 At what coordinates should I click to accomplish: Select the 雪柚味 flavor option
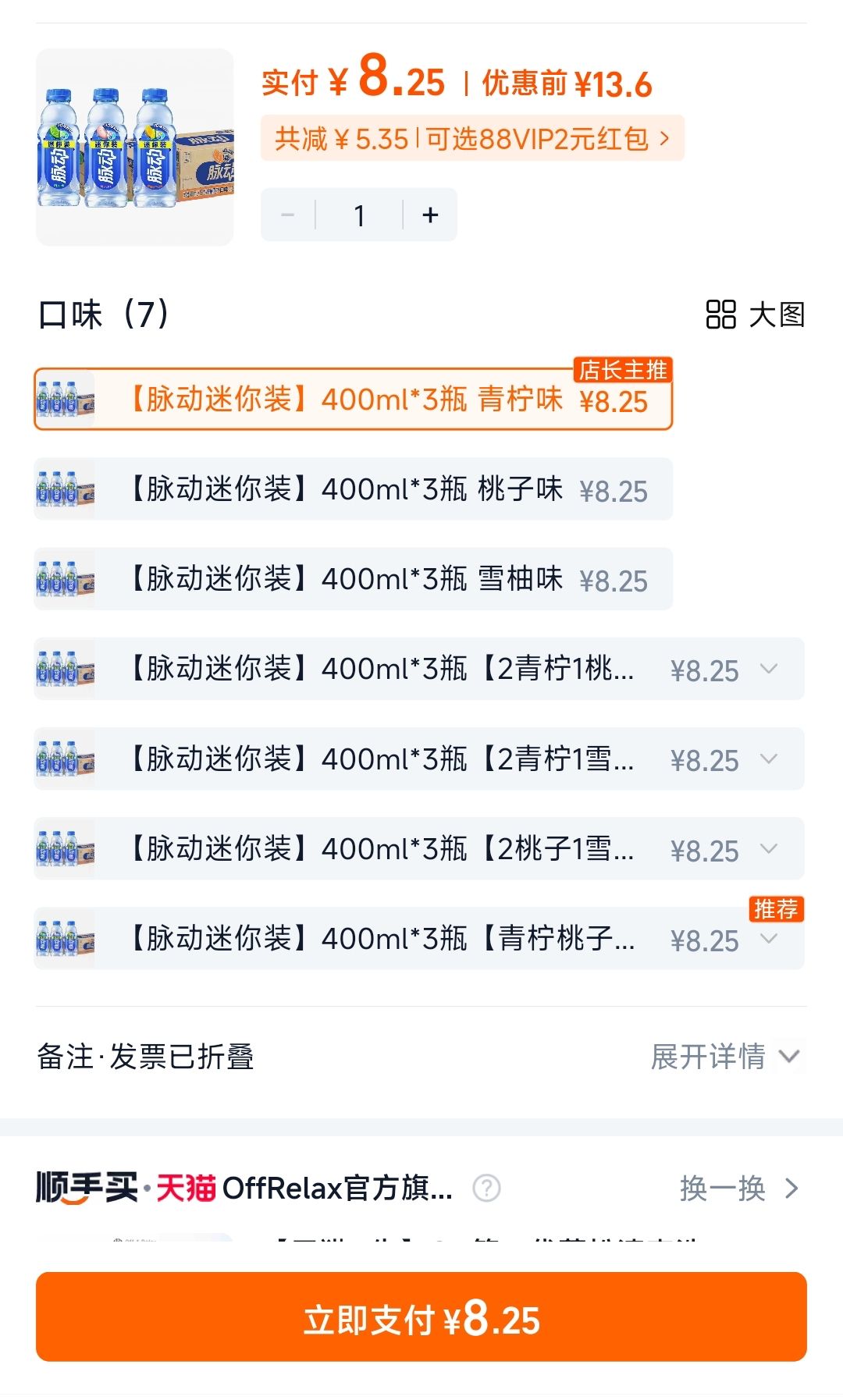353,579
